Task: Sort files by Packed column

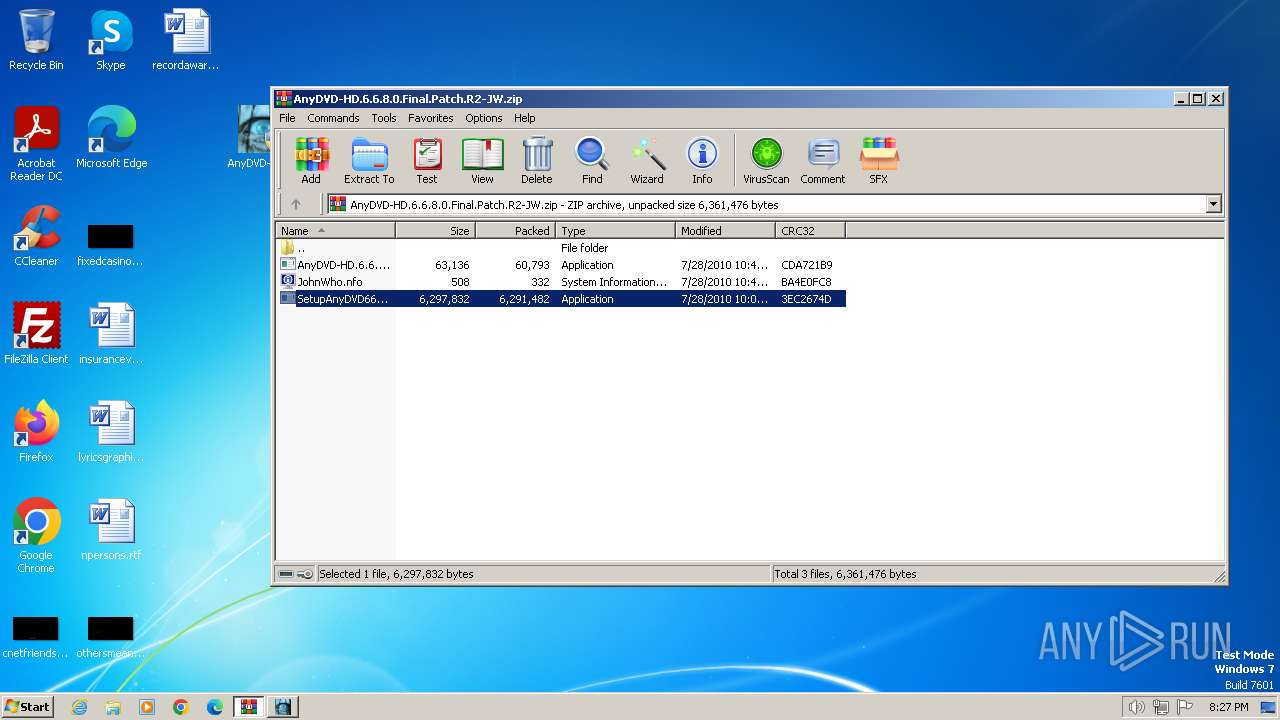Action: [515, 231]
